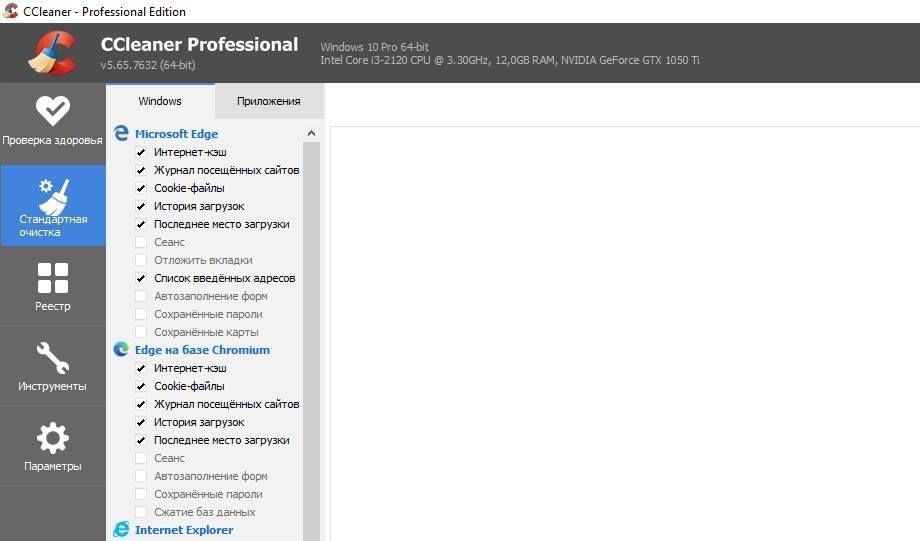Image resolution: width=920 pixels, height=541 pixels.
Task: Select the Microsoft Edge section header
Action: (x=176, y=134)
